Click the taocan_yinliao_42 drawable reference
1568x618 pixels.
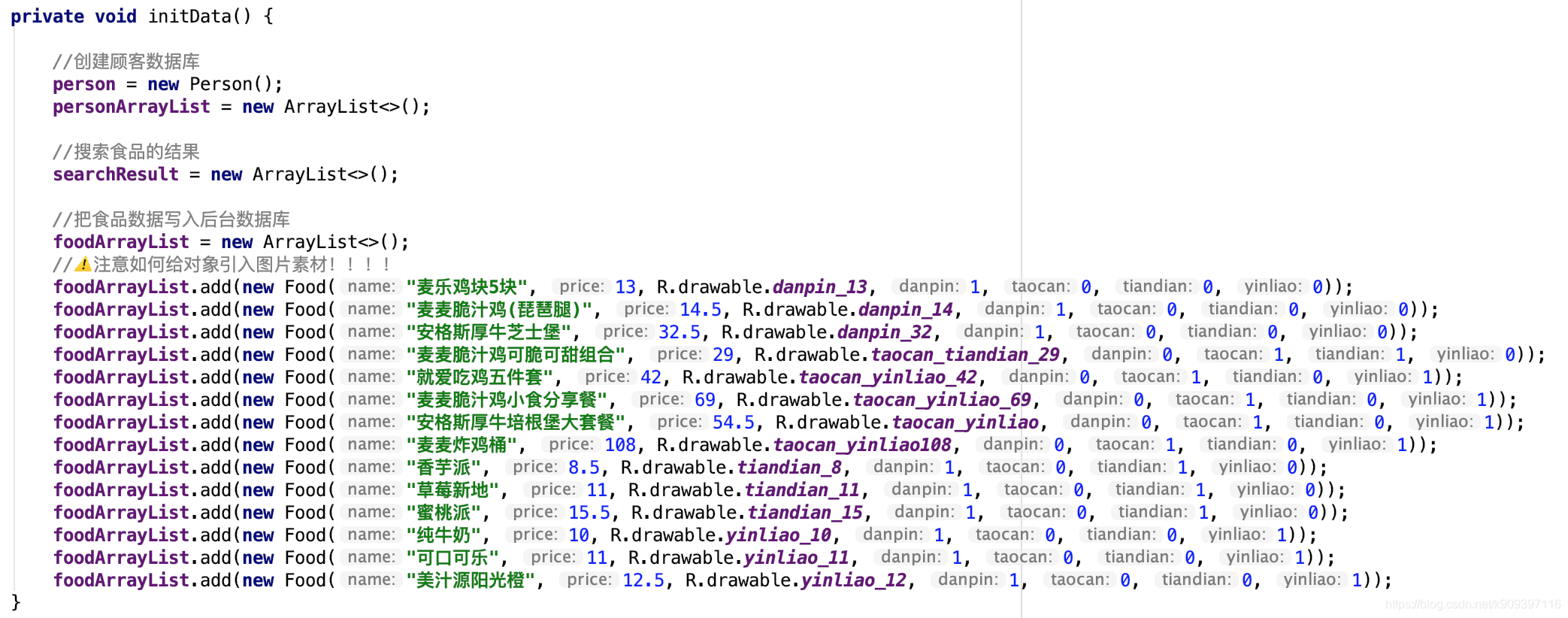pos(888,377)
